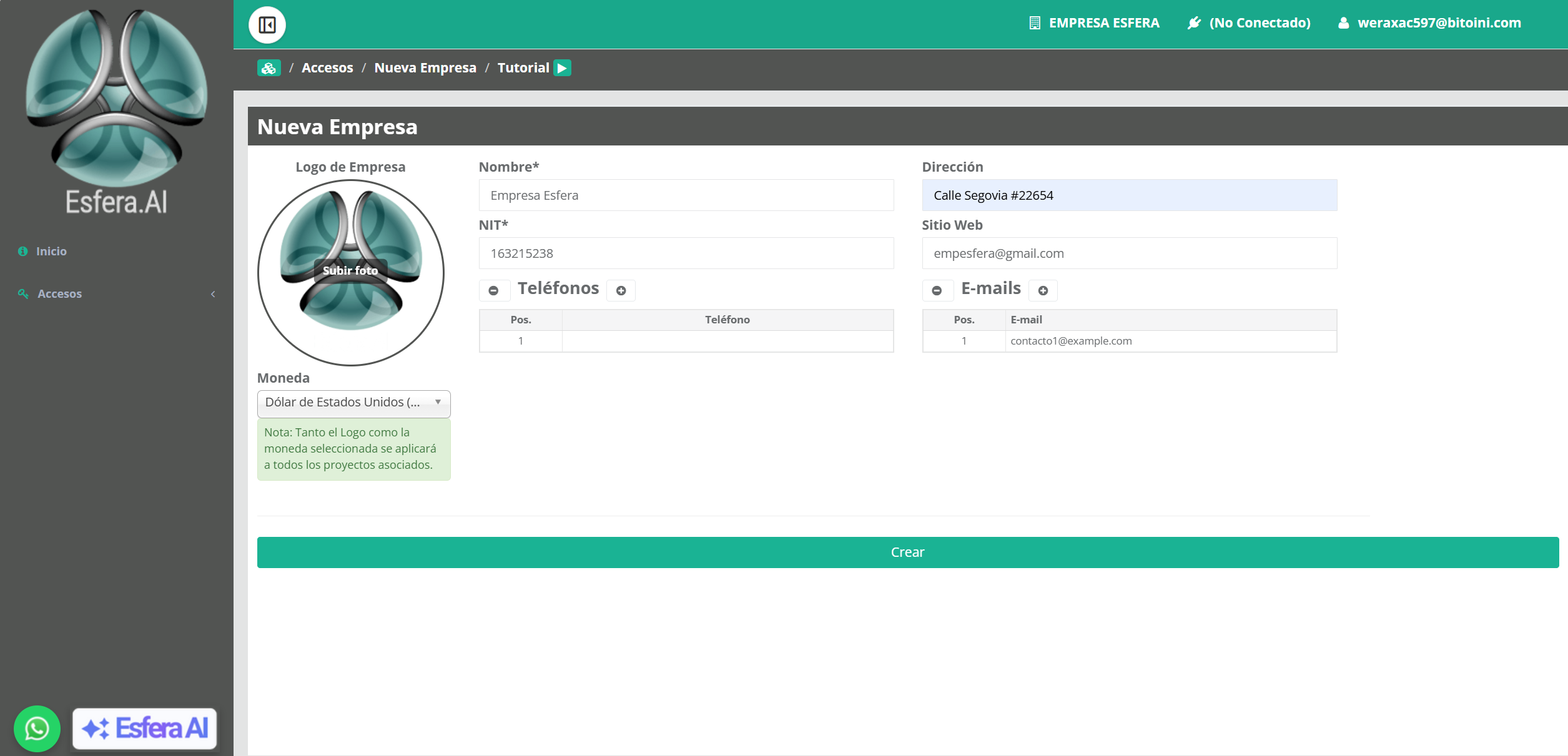Click the building icon beside EMPRESA ESFERA
This screenshot has width=1568, height=756.
click(1035, 23)
